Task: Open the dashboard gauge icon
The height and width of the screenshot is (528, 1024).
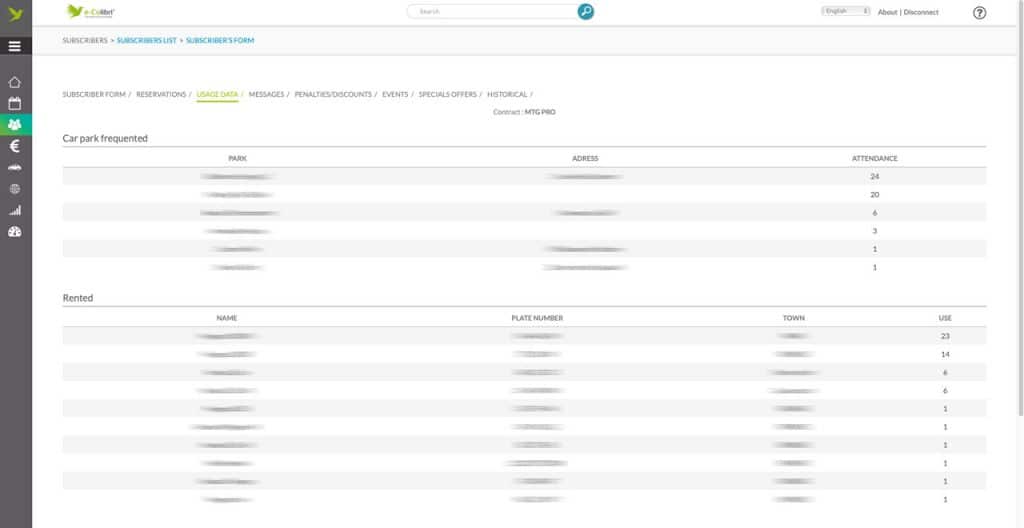Action: [14, 232]
